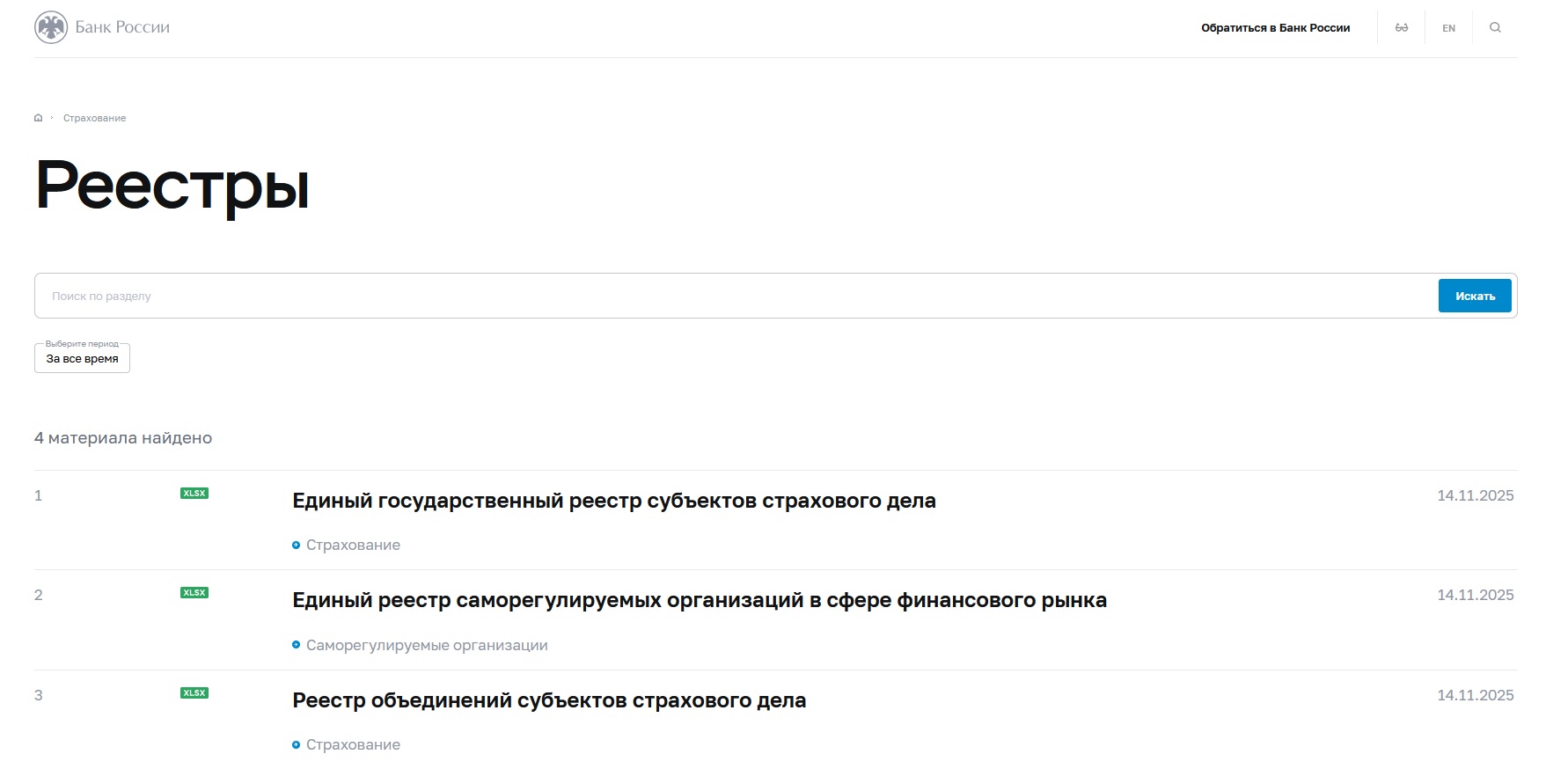Expand the breadcrumb chevron after the home icon
1568x769 pixels.
coord(53,117)
